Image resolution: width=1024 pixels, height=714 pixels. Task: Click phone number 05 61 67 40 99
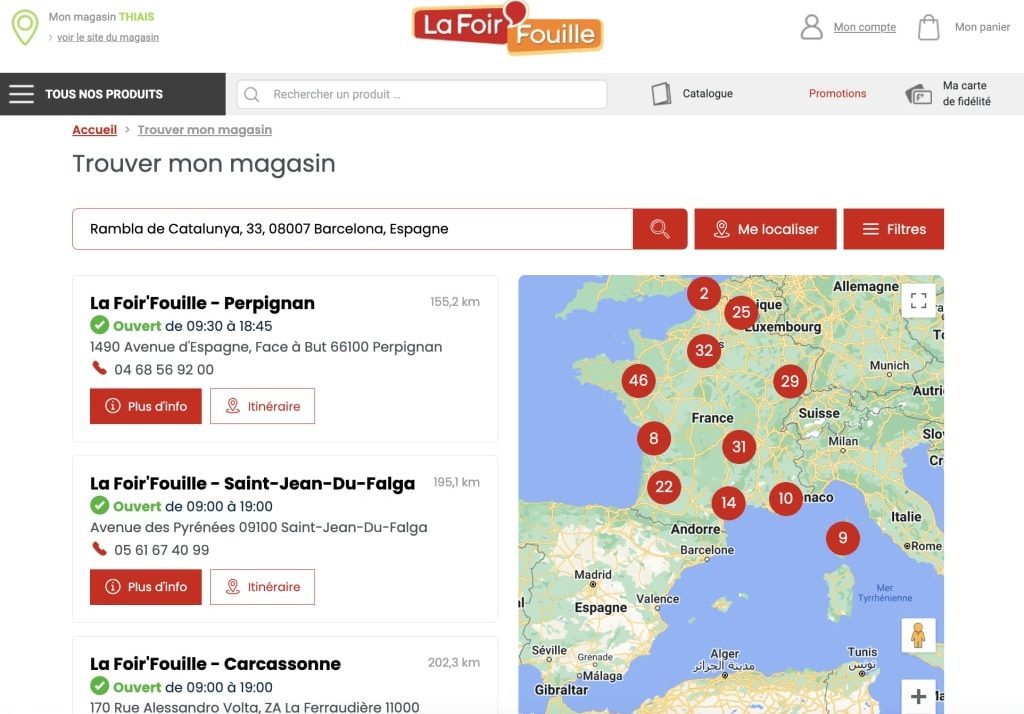pyautogui.click(x=161, y=550)
